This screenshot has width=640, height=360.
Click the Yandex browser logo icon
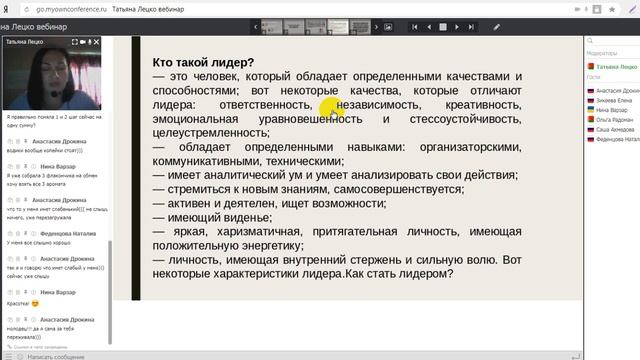coord(5,9)
